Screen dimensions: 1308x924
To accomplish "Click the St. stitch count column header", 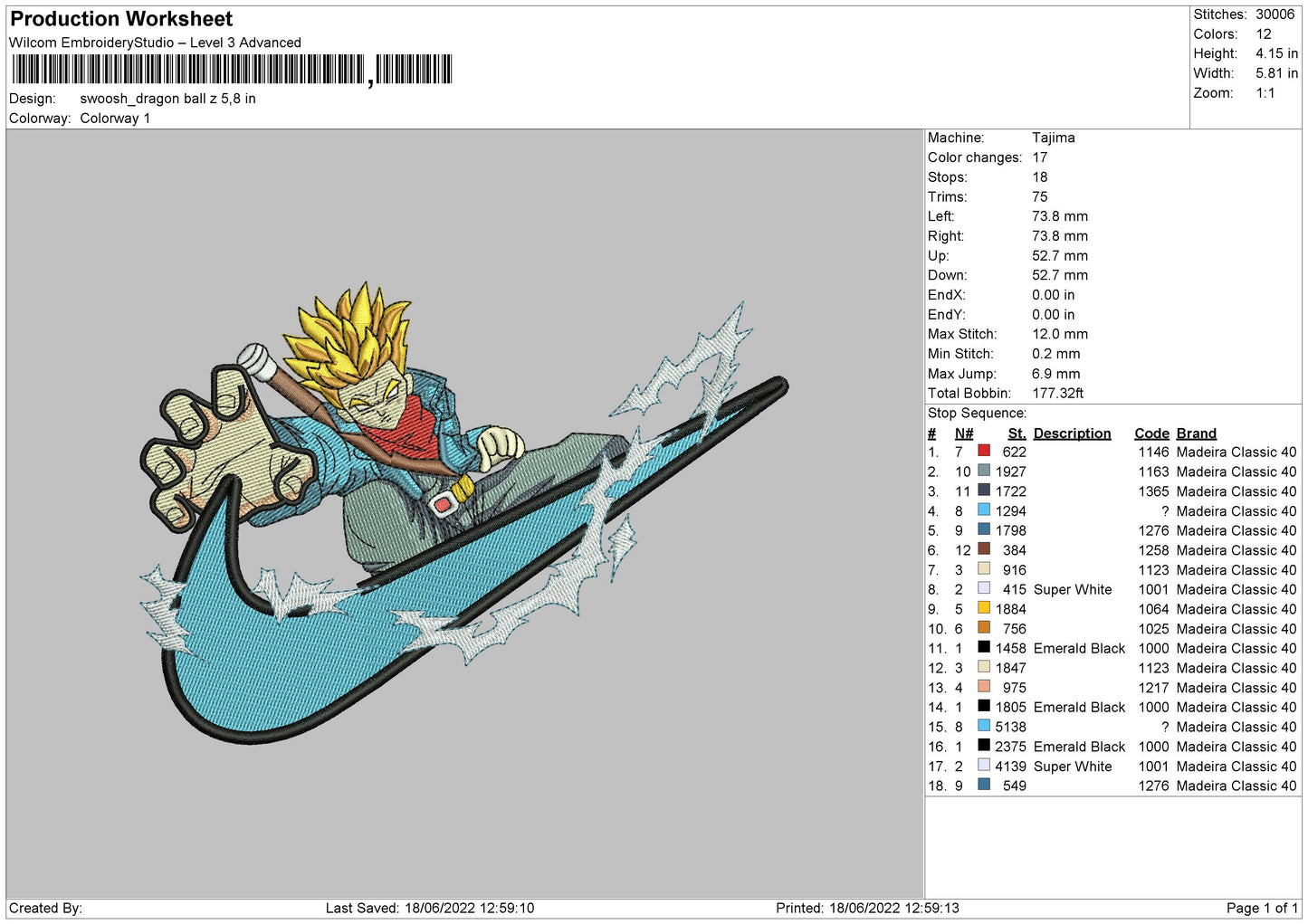I will coord(1017,433).
